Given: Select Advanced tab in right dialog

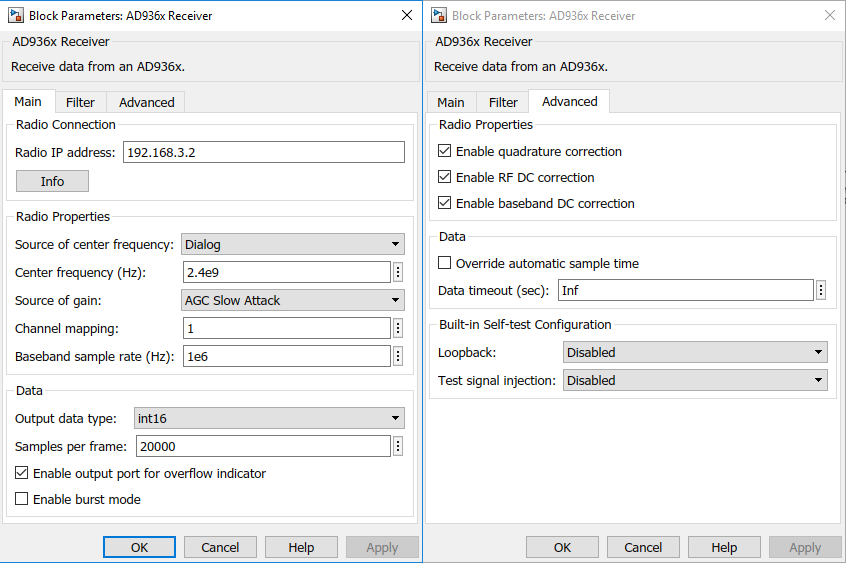Looking at the screenshot, I should pyautogui.click(x=570, y=101).
